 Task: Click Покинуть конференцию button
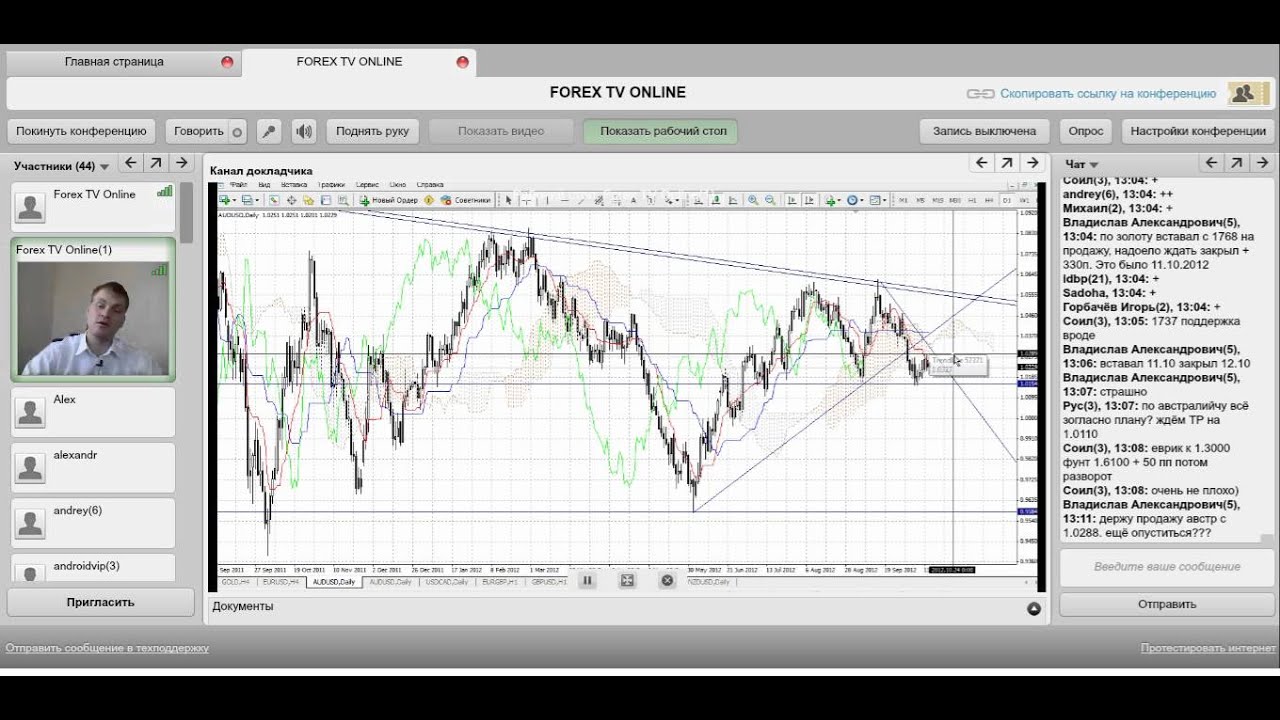click(81, 131)
